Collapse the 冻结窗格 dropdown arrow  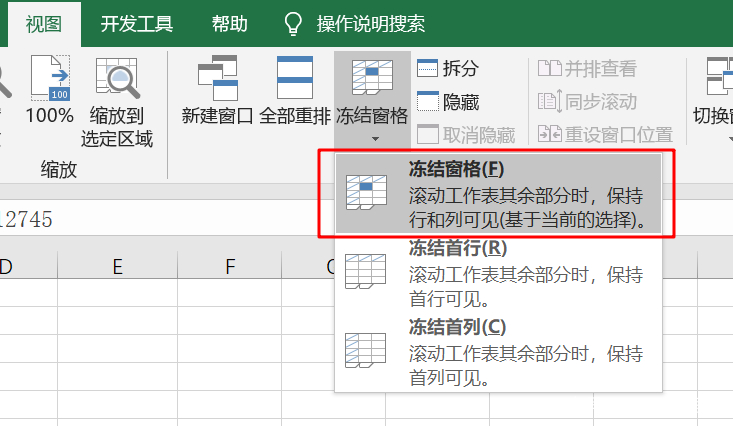point(375,139)
